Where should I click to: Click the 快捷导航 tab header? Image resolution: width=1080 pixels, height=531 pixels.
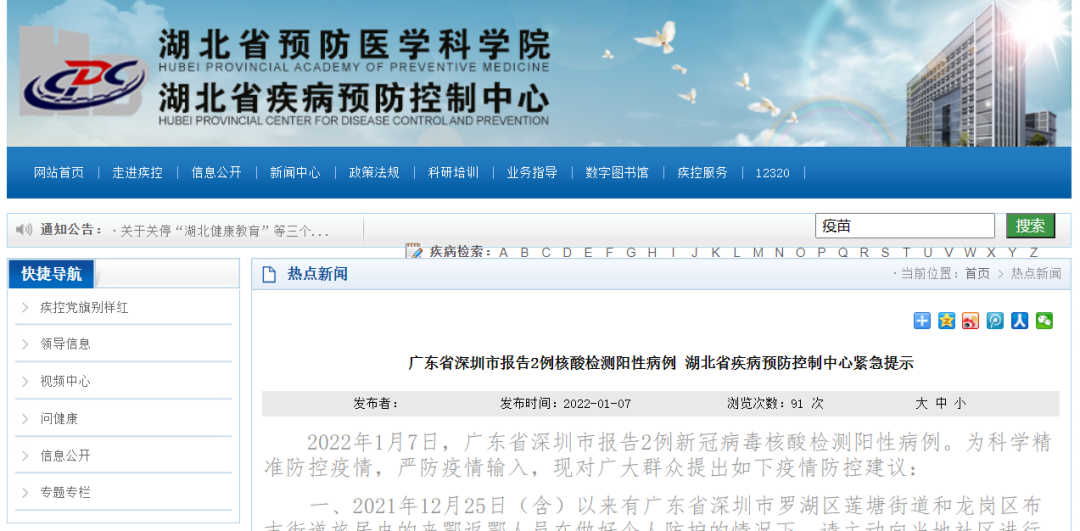(x=51, y=274)
